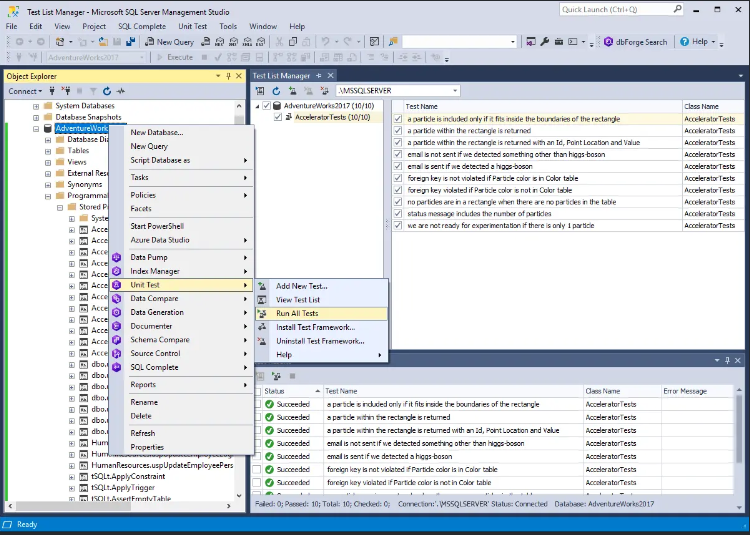Image resolution: width=750 pixels, height=535 pixels.
Task: Open Activity Monitor pulse icon
Action: pyautogui.click(x=121, y=91)
